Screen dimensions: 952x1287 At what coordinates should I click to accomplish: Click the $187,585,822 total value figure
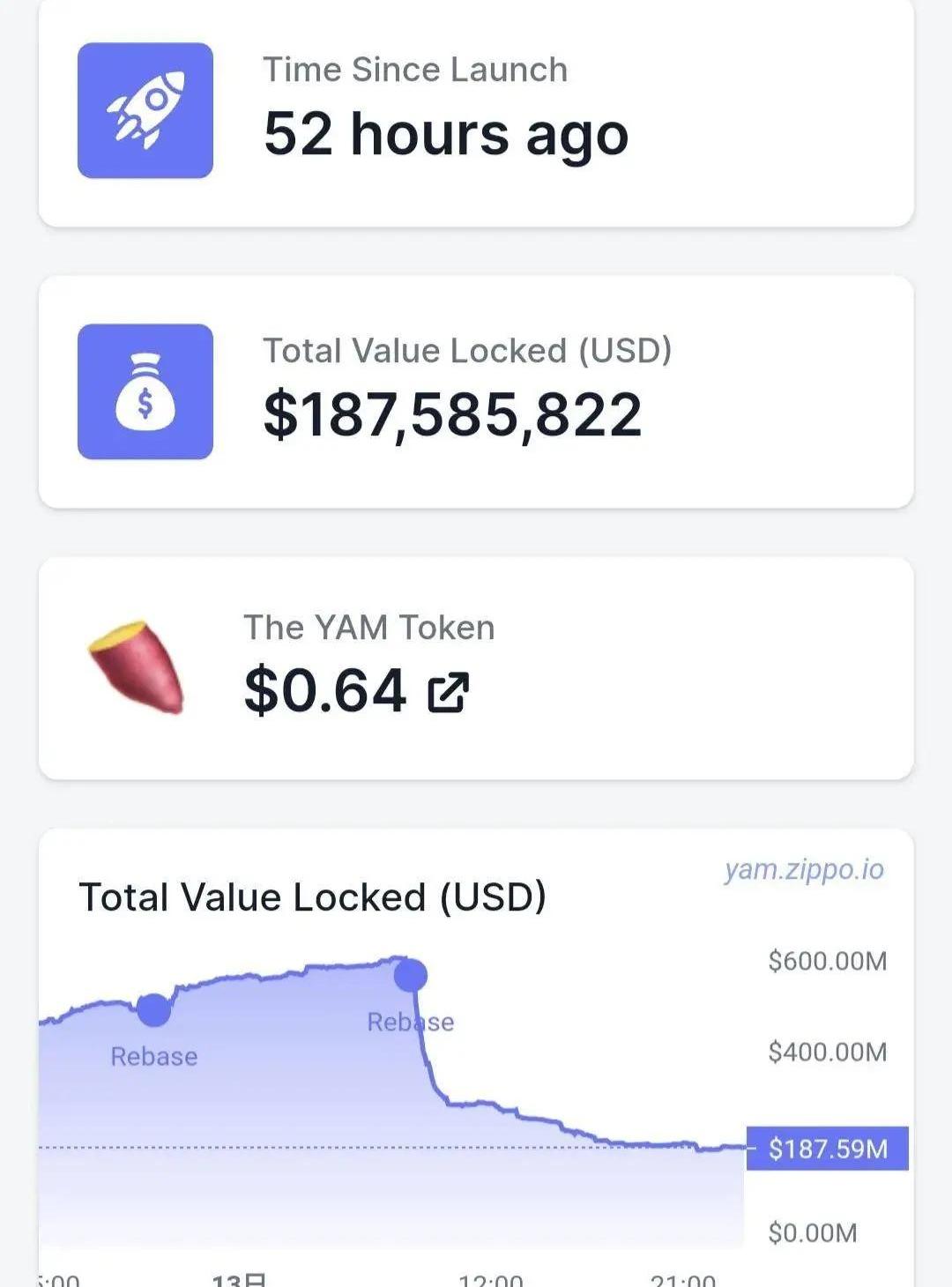[452, 414]
